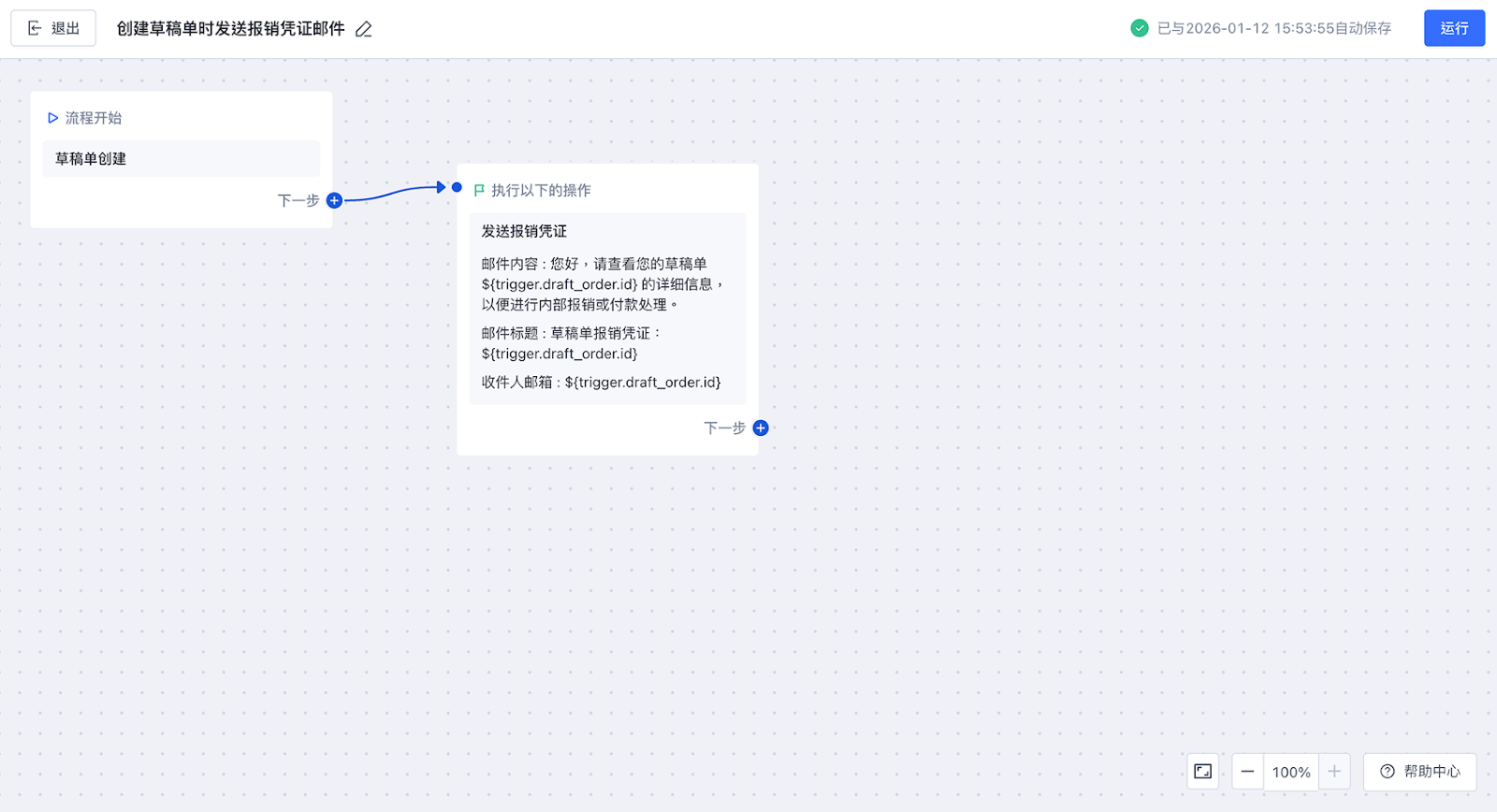The image size is (1497, 812).
Task: Run the workflow with 运行 button
Action: click(1454, 28)
